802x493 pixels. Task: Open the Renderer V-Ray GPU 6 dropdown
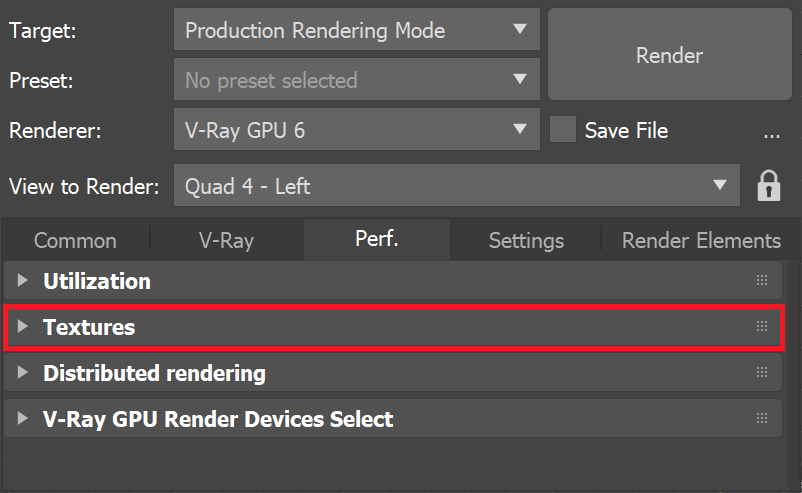pos(357,129)
